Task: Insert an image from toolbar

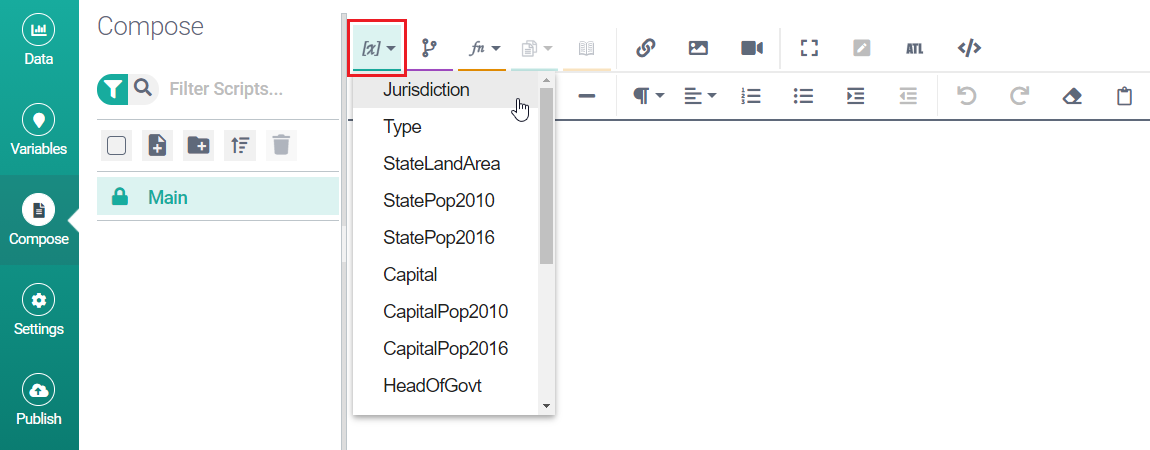Action: [698, 48]
